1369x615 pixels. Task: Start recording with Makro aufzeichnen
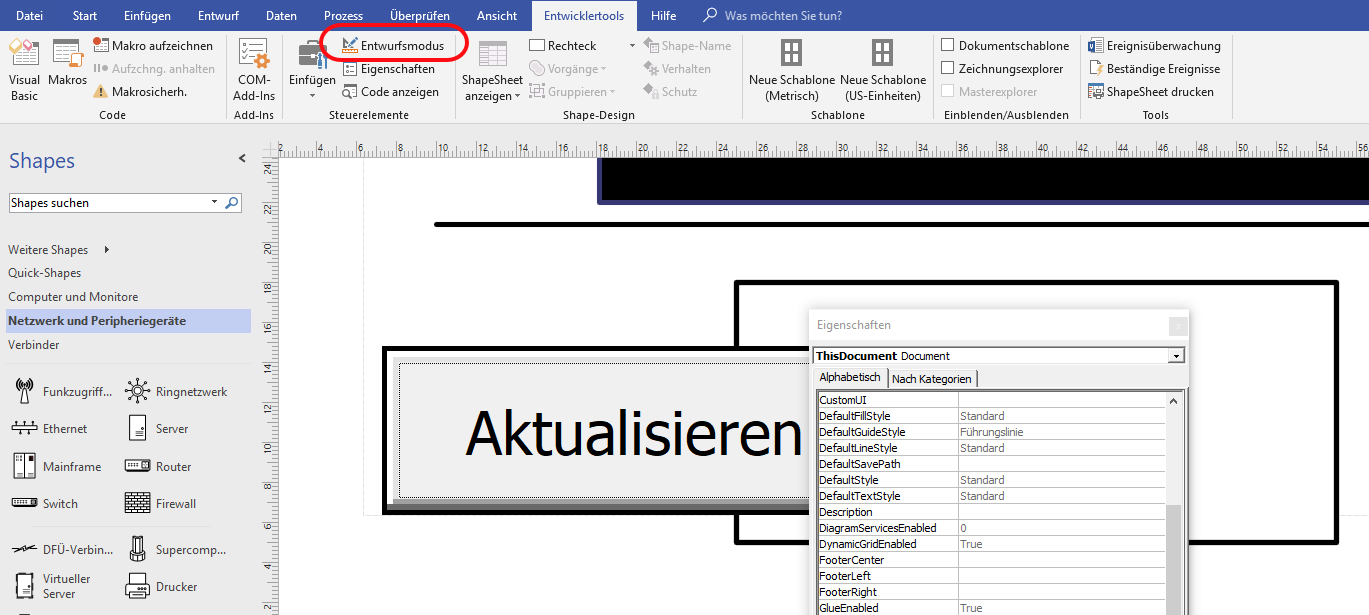(x=153, y=45)
